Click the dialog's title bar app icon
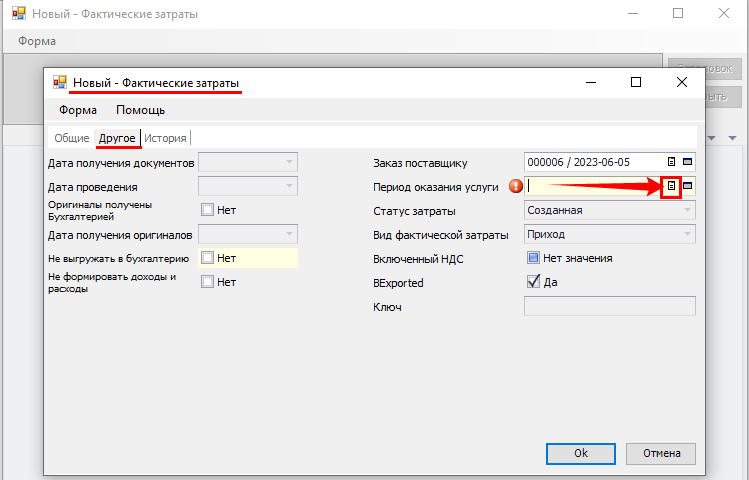This screenshot has width=749, height=480. tap(60, 83)
